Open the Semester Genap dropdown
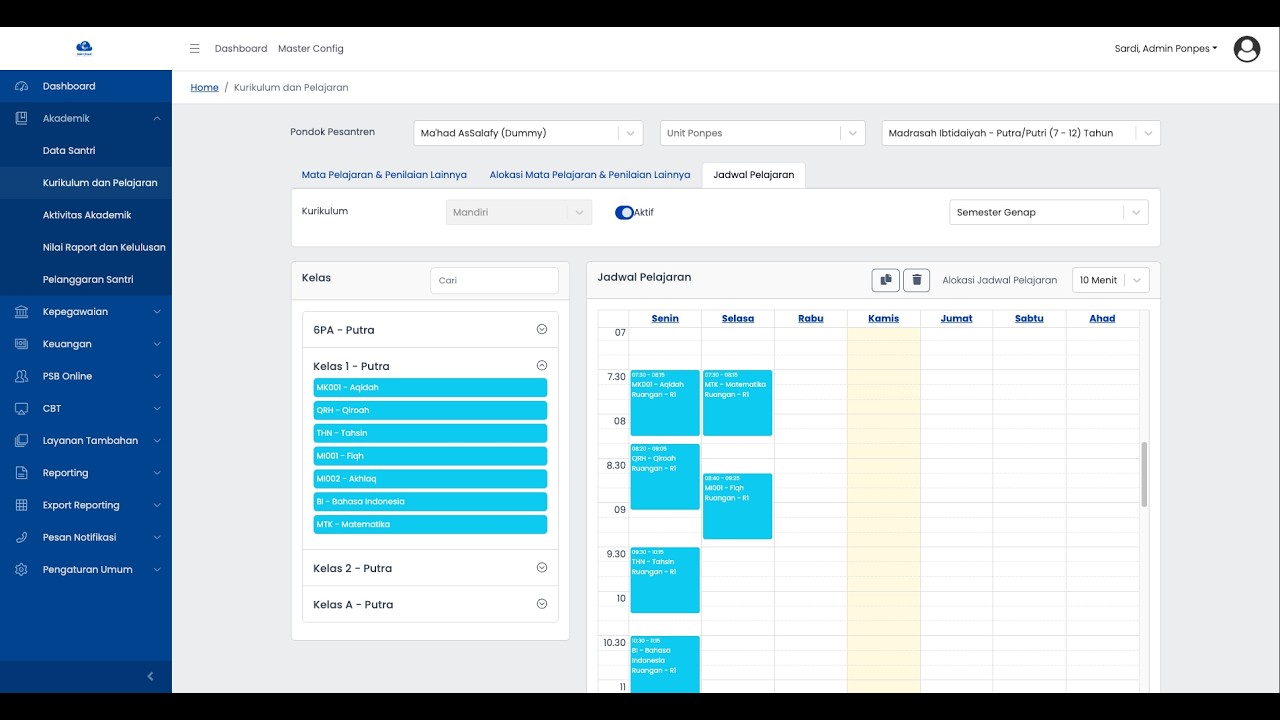 (1048, 212)
